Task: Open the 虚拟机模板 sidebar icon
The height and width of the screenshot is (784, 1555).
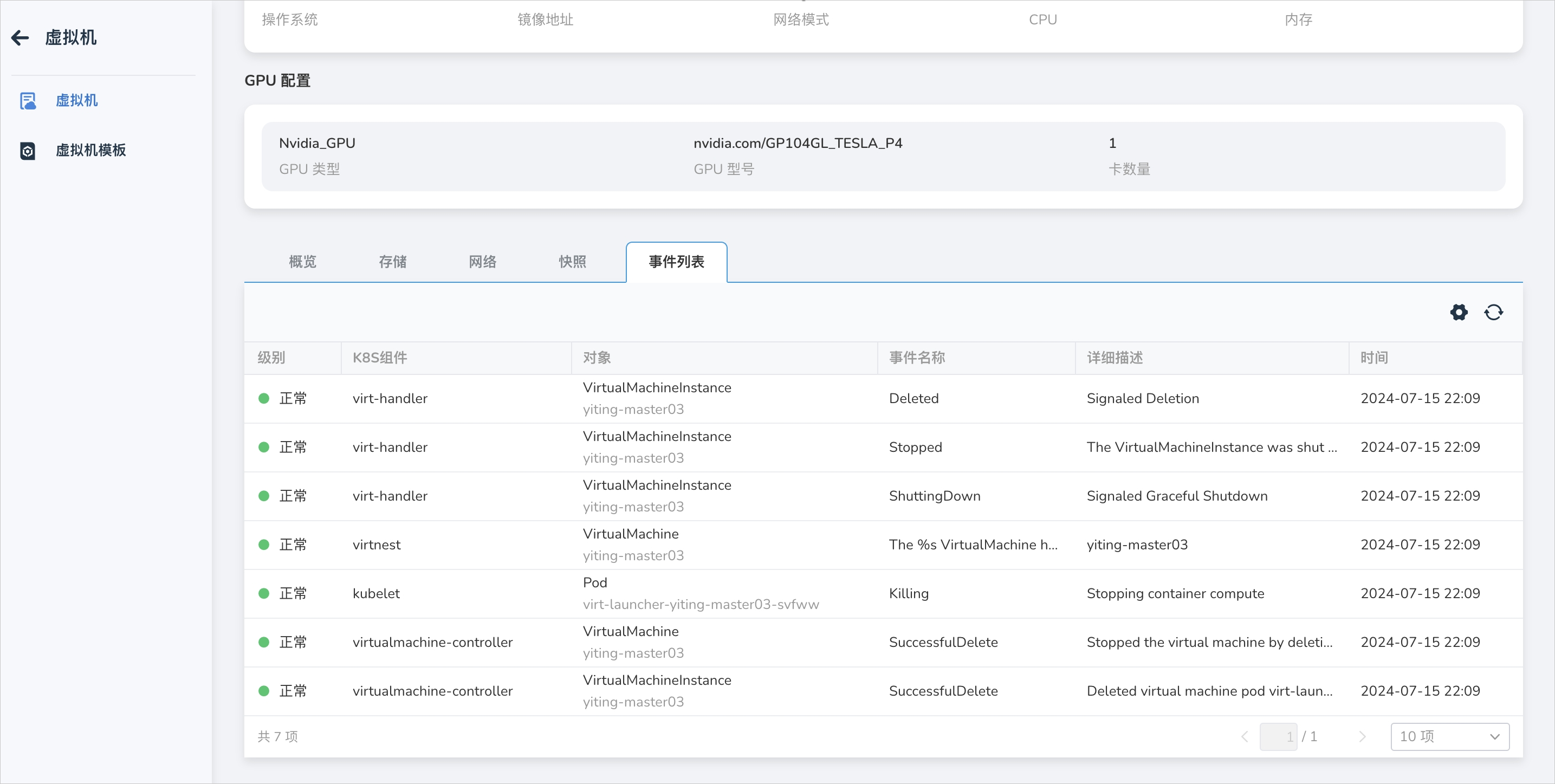Action: click(28, 150)
